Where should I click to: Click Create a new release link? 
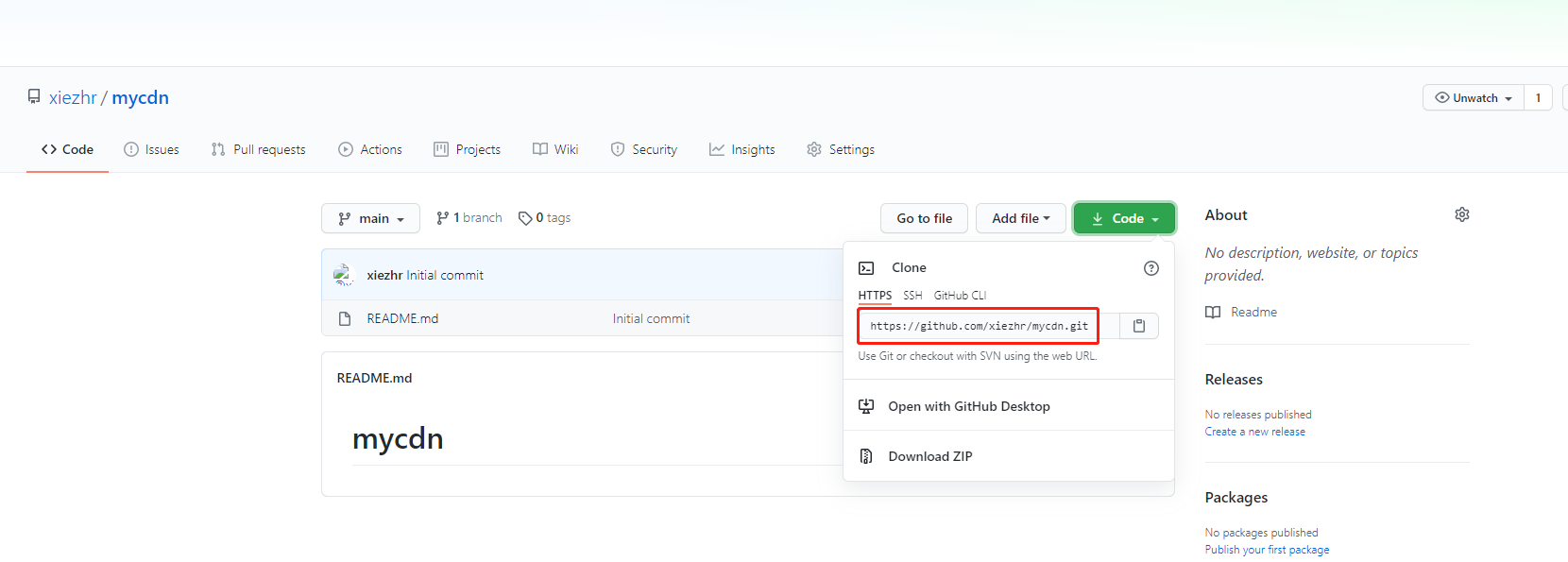click(1254, 432)
